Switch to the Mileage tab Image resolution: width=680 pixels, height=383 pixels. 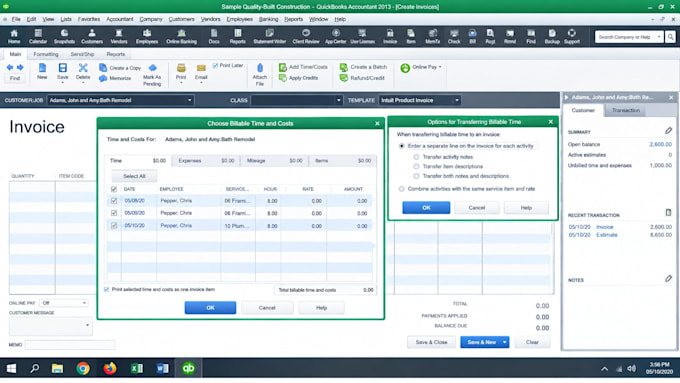[275, 160]
